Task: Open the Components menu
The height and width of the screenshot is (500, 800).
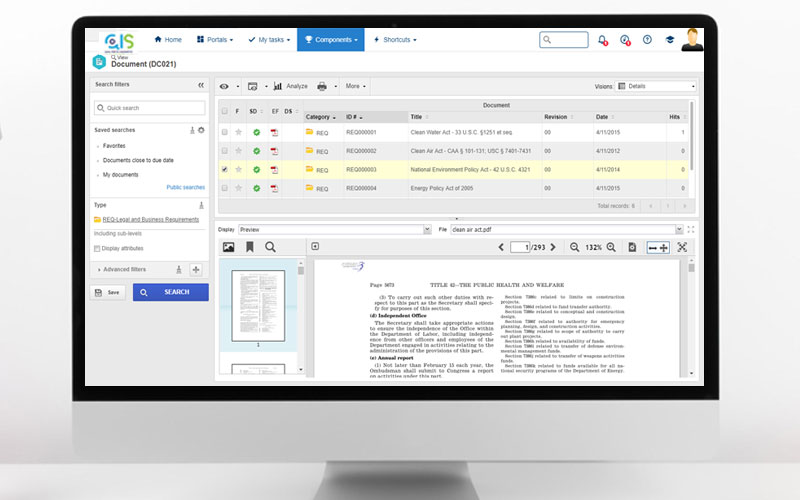Action: pyautogui.click(x=330, y=40)
